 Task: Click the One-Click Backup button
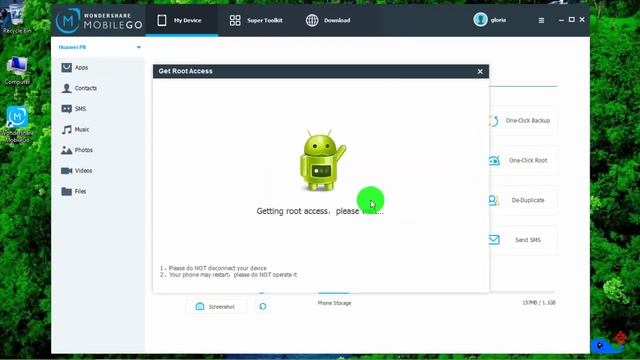point(522,120)
